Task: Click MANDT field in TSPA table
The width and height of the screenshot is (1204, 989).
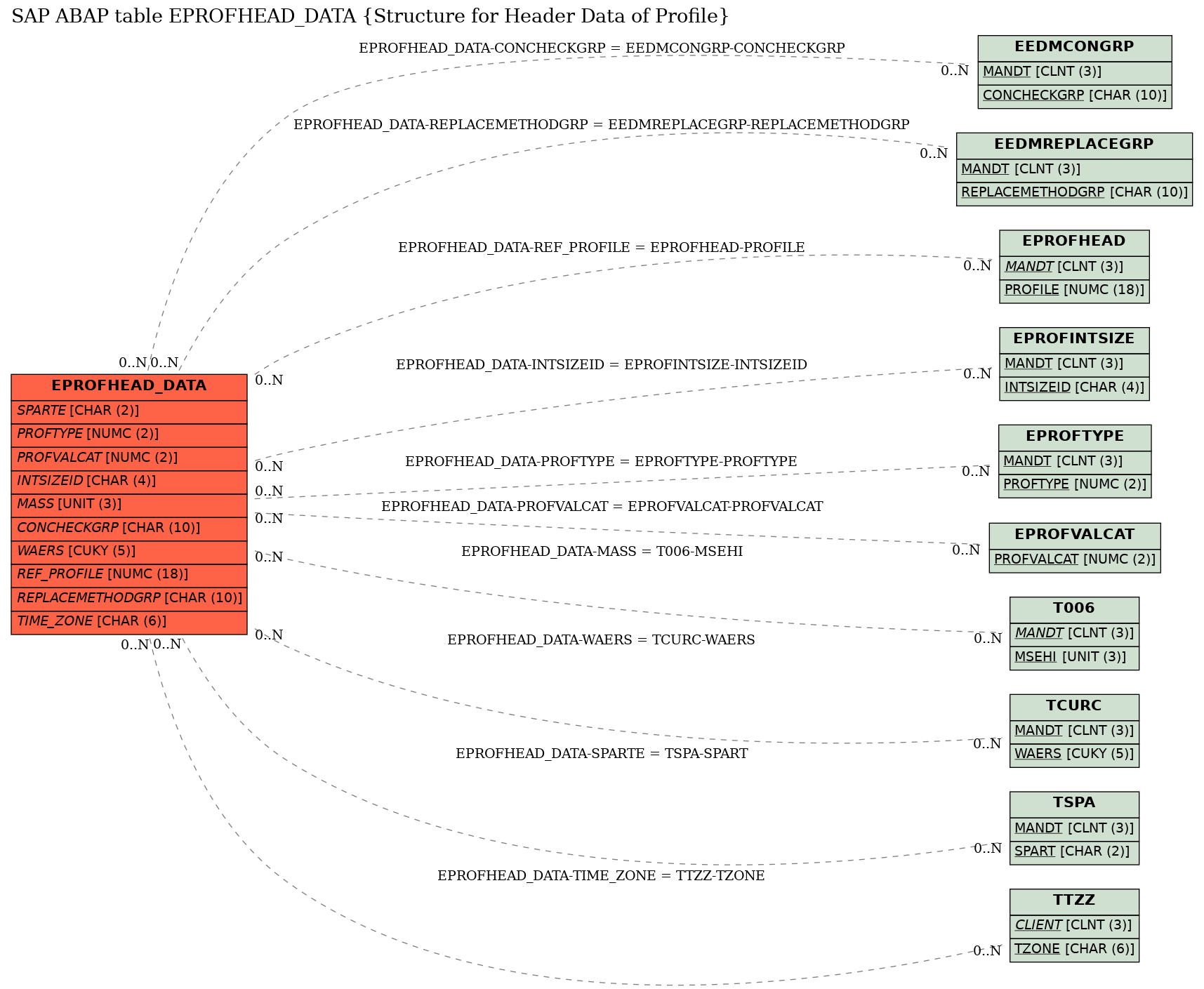Action: 1074,829
